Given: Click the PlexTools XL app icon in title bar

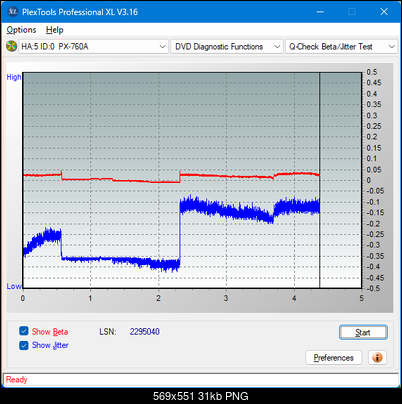Looking at the screenshot, I should tap(12, 12).
